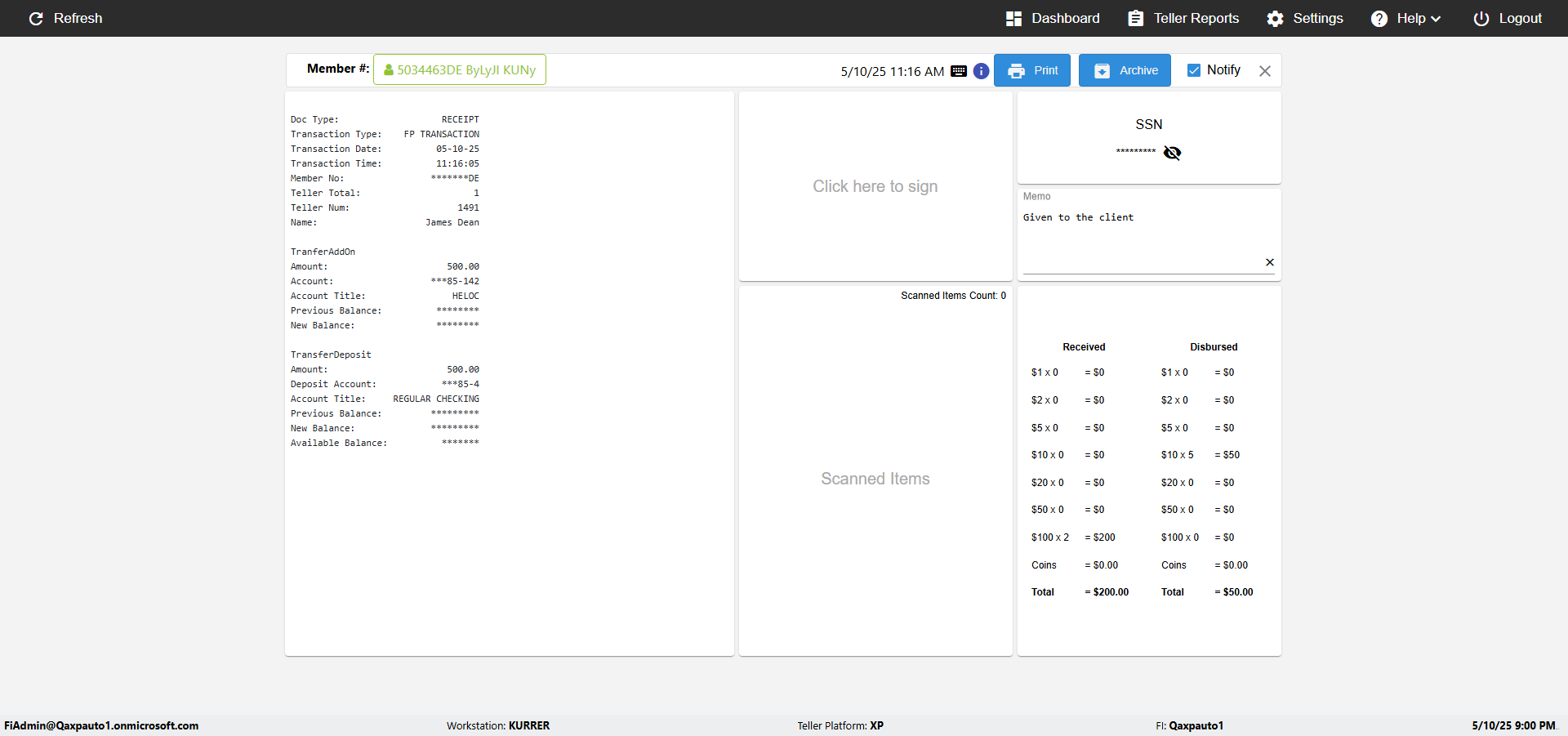Click the Refresh circular arrow icon
This screenshot has height=736, width=1568.
click(36, 18)
